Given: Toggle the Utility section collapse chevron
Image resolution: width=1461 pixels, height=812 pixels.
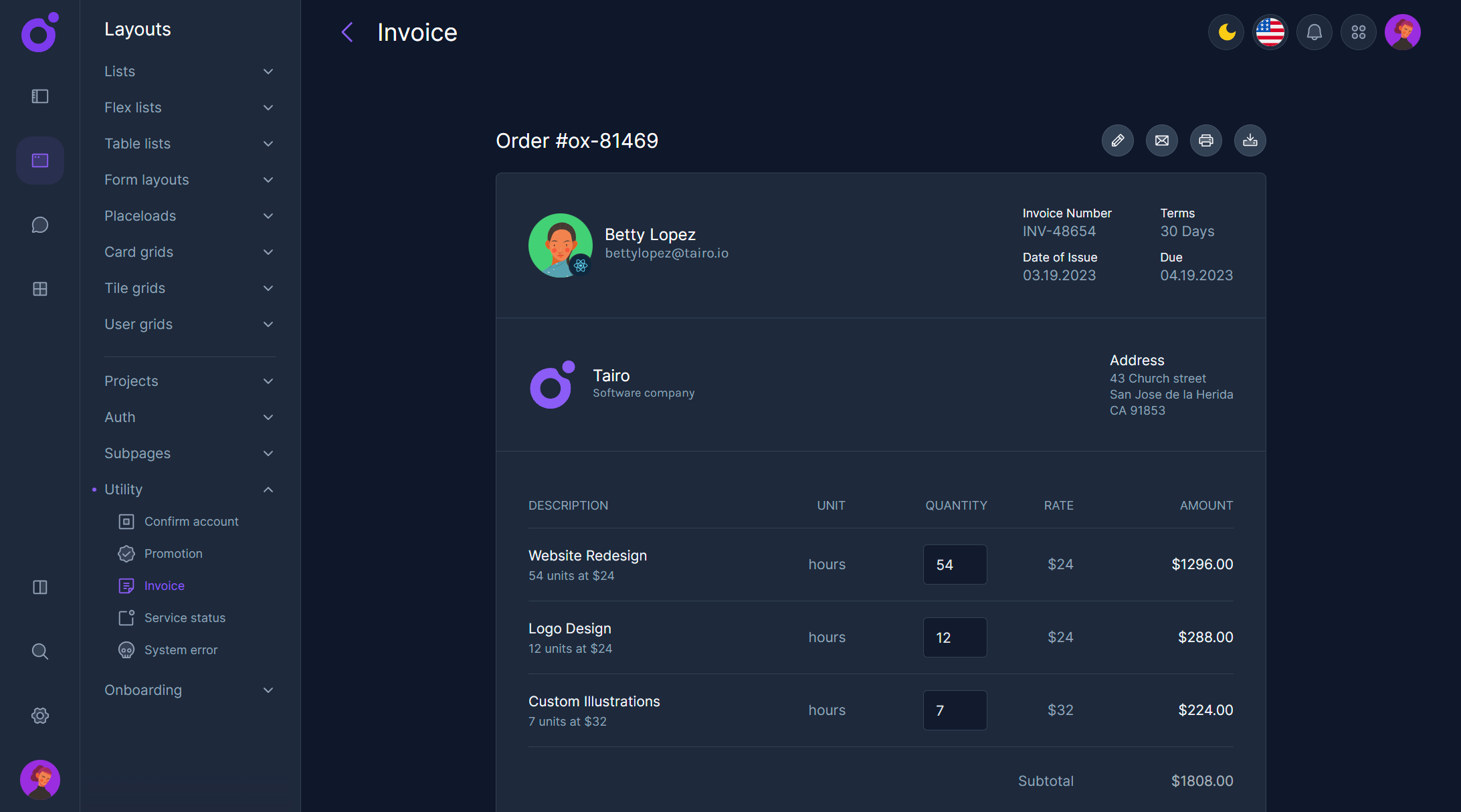Looking at the screenshot, I should [x=268, y=489].
